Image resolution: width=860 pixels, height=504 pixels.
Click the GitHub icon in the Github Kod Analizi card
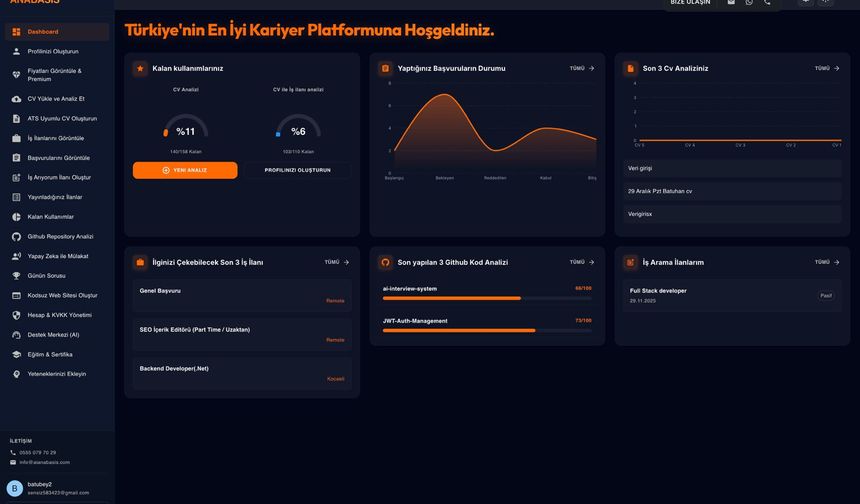click(385, 262)
